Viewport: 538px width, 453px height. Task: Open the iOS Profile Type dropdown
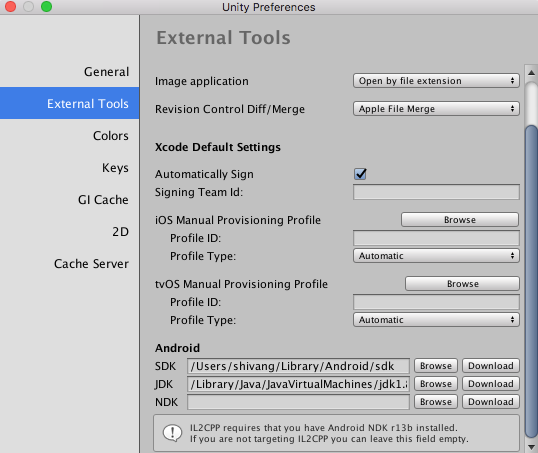click(436, 256)
